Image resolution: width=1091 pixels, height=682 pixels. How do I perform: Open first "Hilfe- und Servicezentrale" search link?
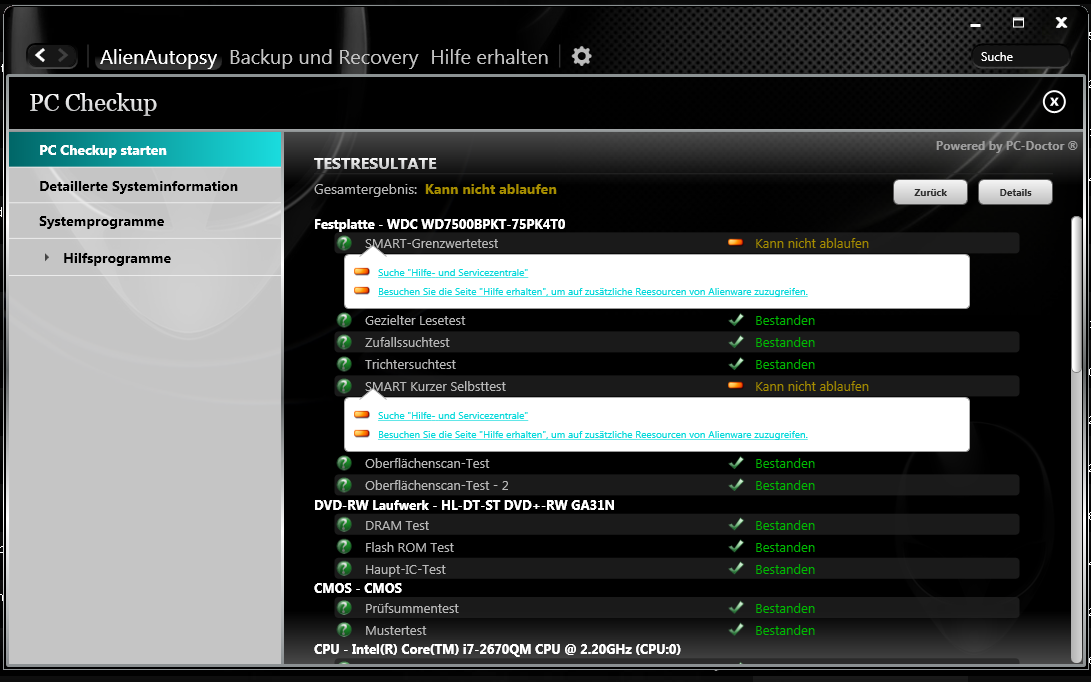(x=452, y=272)
